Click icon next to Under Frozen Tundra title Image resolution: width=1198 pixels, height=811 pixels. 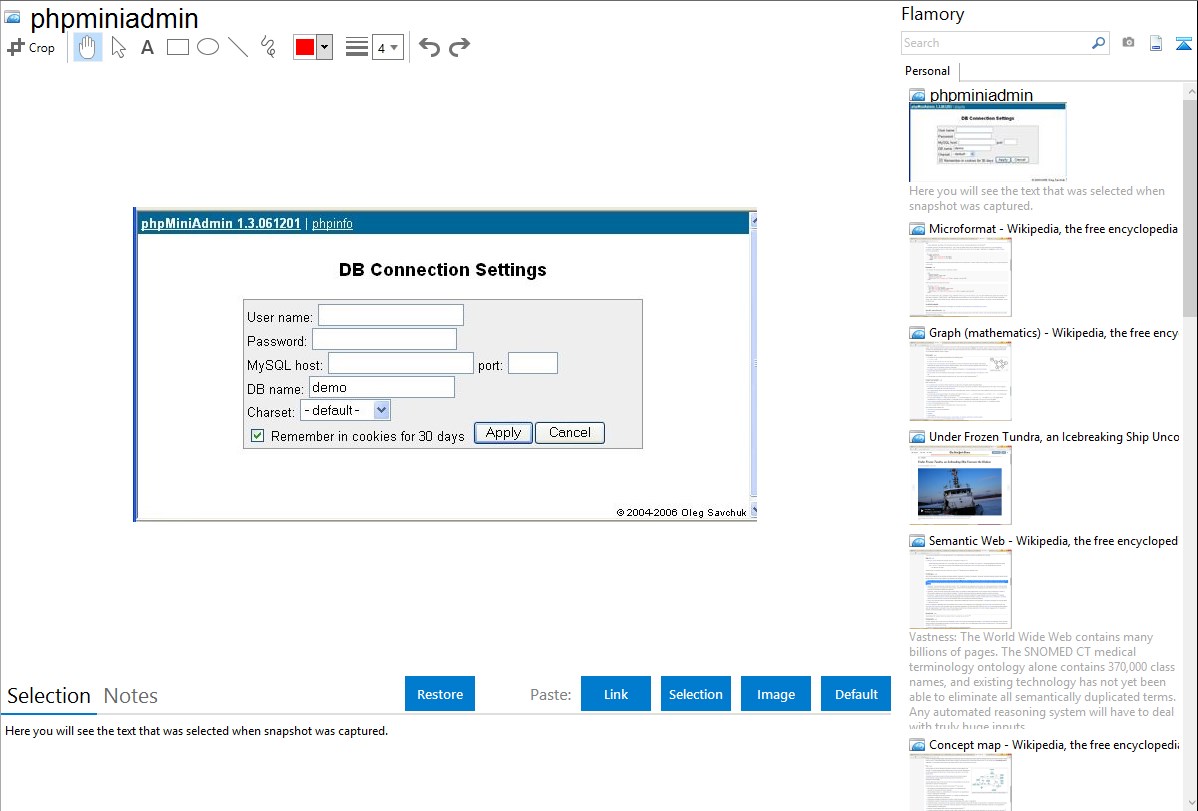point(917,437)
